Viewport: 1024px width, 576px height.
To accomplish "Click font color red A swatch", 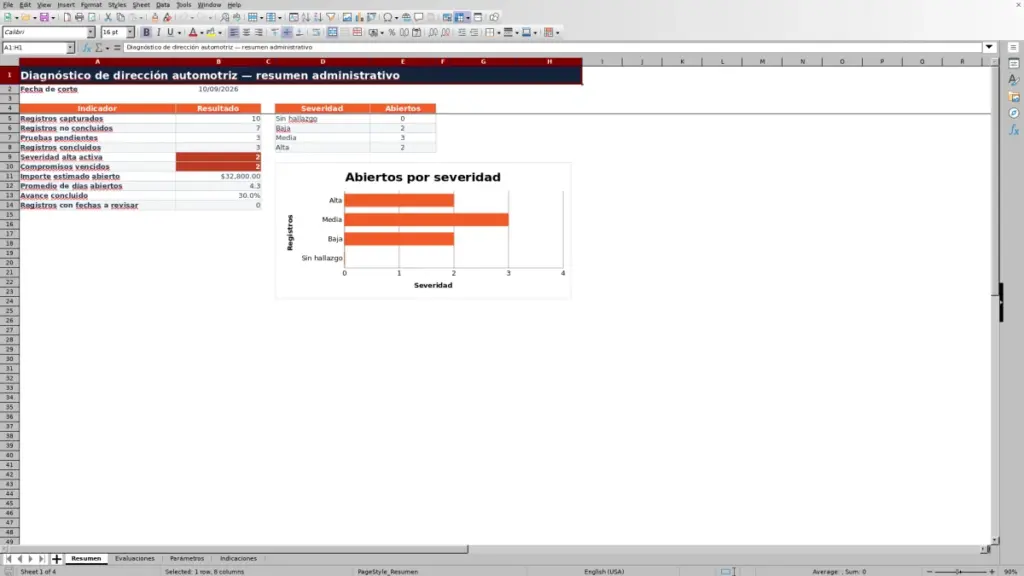I will [x=193, y=32].
